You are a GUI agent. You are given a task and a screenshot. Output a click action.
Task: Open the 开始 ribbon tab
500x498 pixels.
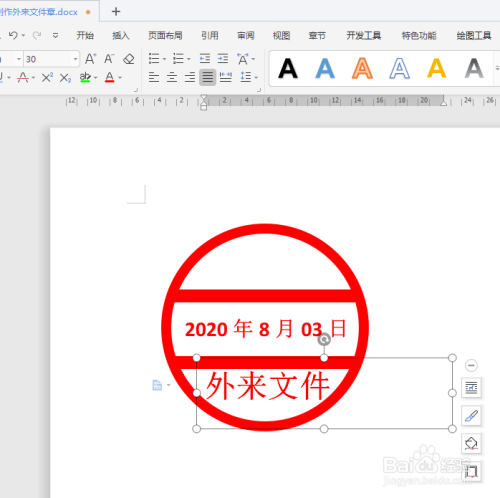tap(85, 35)
